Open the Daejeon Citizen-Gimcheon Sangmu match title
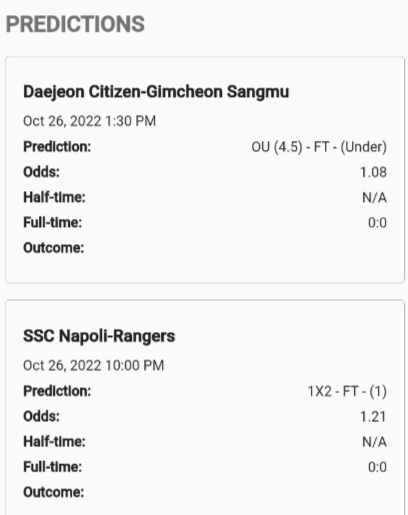 click(x=156, y=92)
